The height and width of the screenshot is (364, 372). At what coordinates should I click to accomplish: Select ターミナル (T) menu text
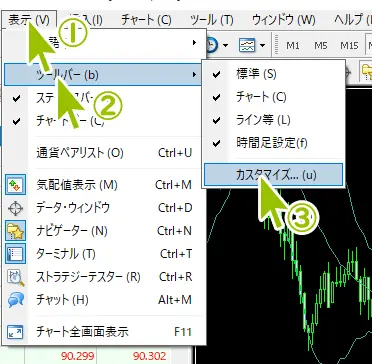pyautogui.click(x=66, y=254)
